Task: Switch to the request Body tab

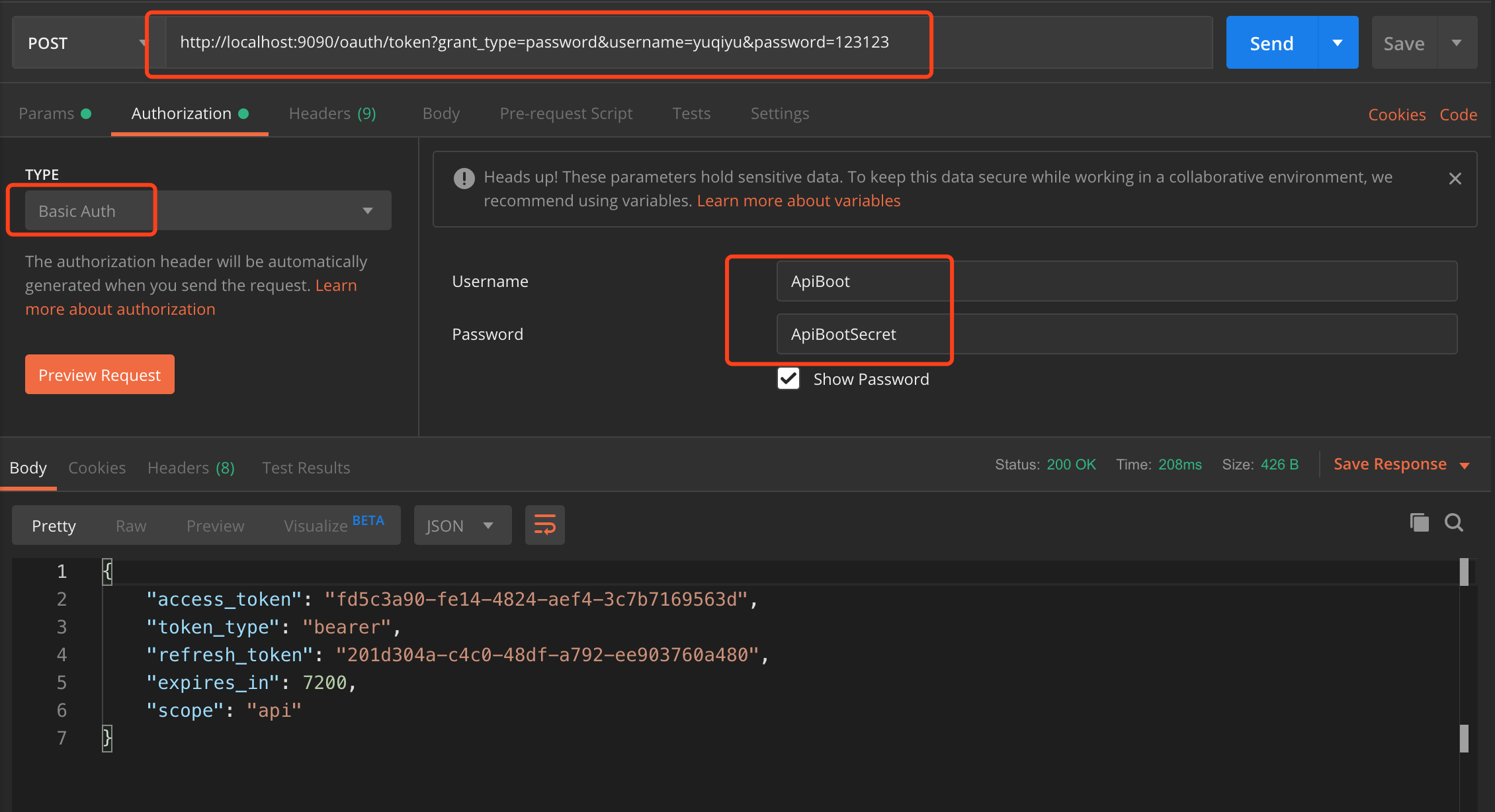Action: (441, 114)
